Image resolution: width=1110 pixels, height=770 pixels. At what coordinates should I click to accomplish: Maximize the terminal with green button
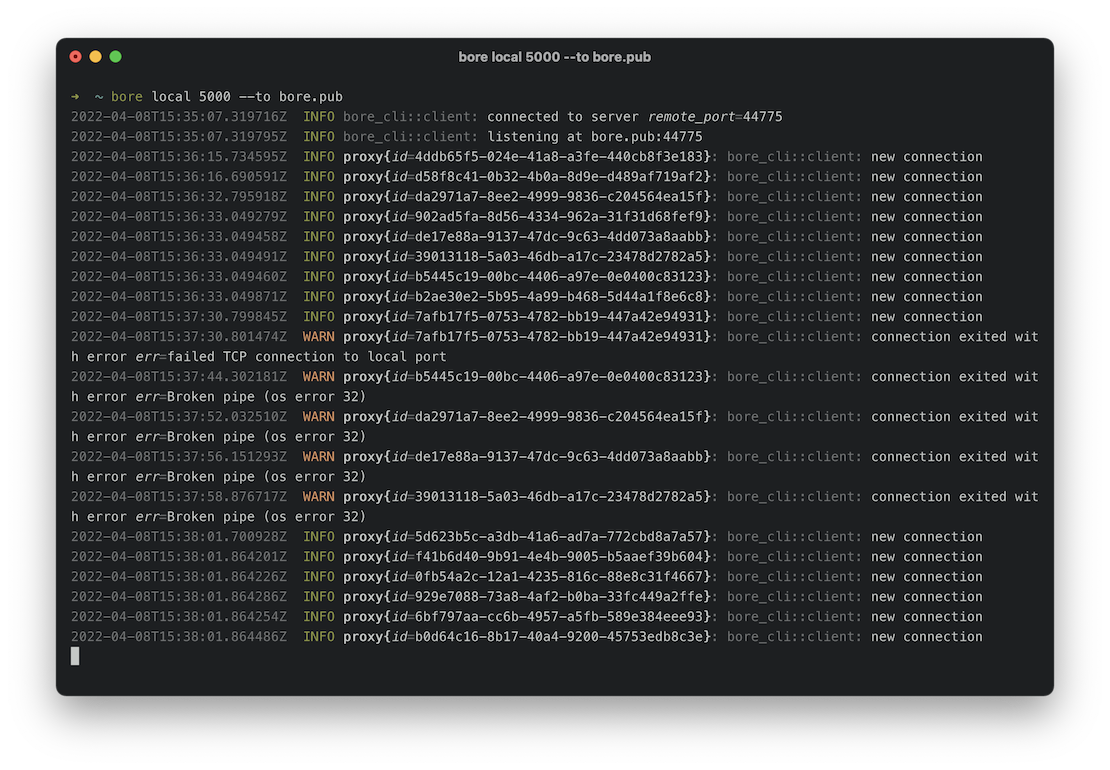(115, 57)
